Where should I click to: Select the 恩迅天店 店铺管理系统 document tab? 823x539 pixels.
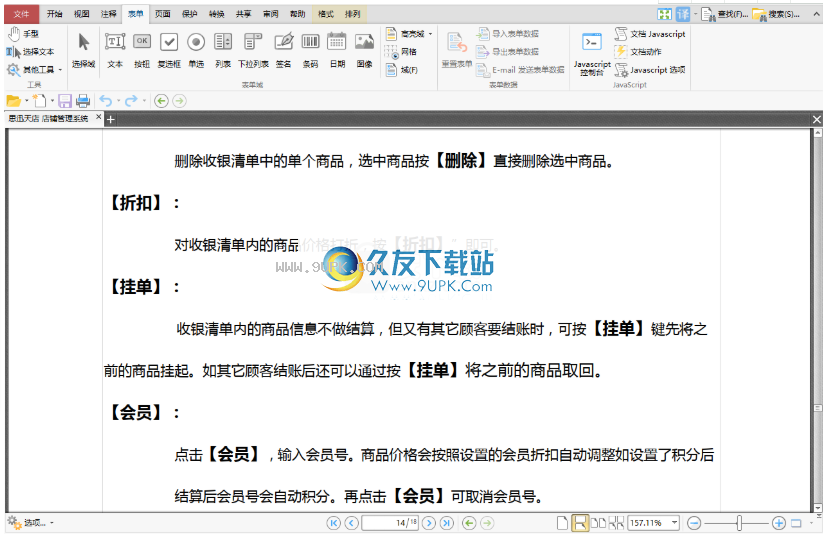pos(48,119)
